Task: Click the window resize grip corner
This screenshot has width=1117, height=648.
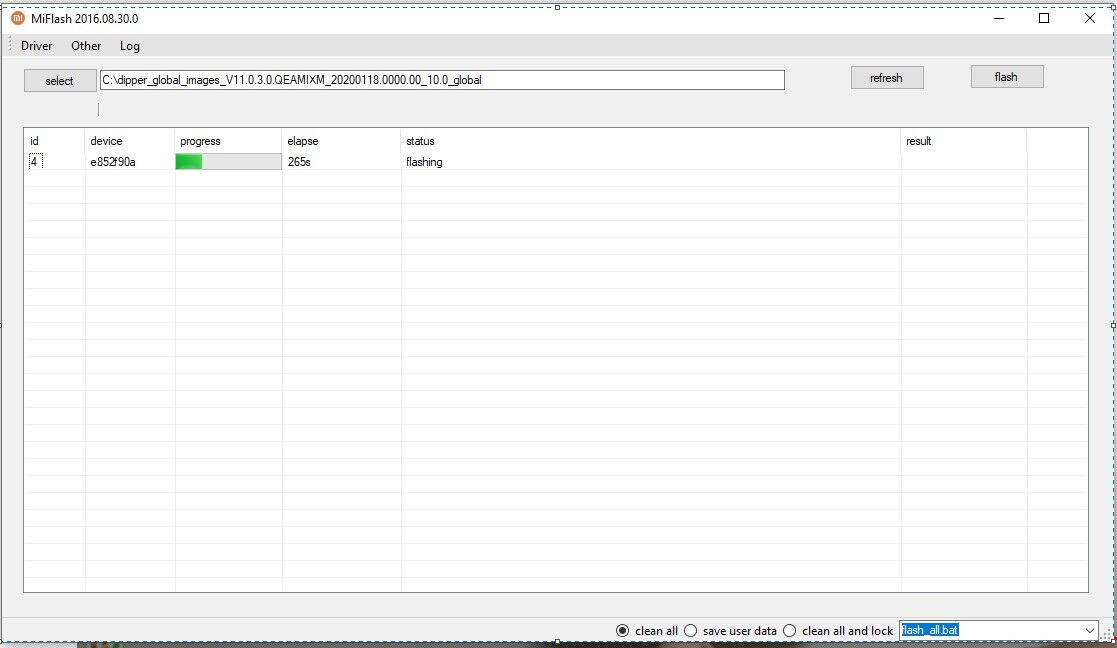Action: (x=1106, y=635)
